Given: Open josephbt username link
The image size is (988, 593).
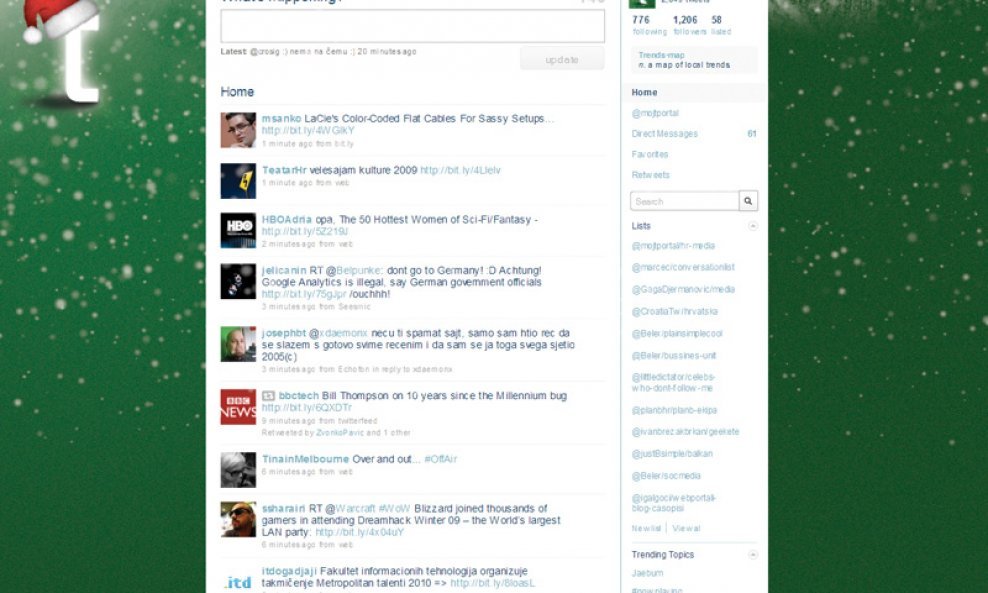Looking at the screenshot, I should click(284, 333).
